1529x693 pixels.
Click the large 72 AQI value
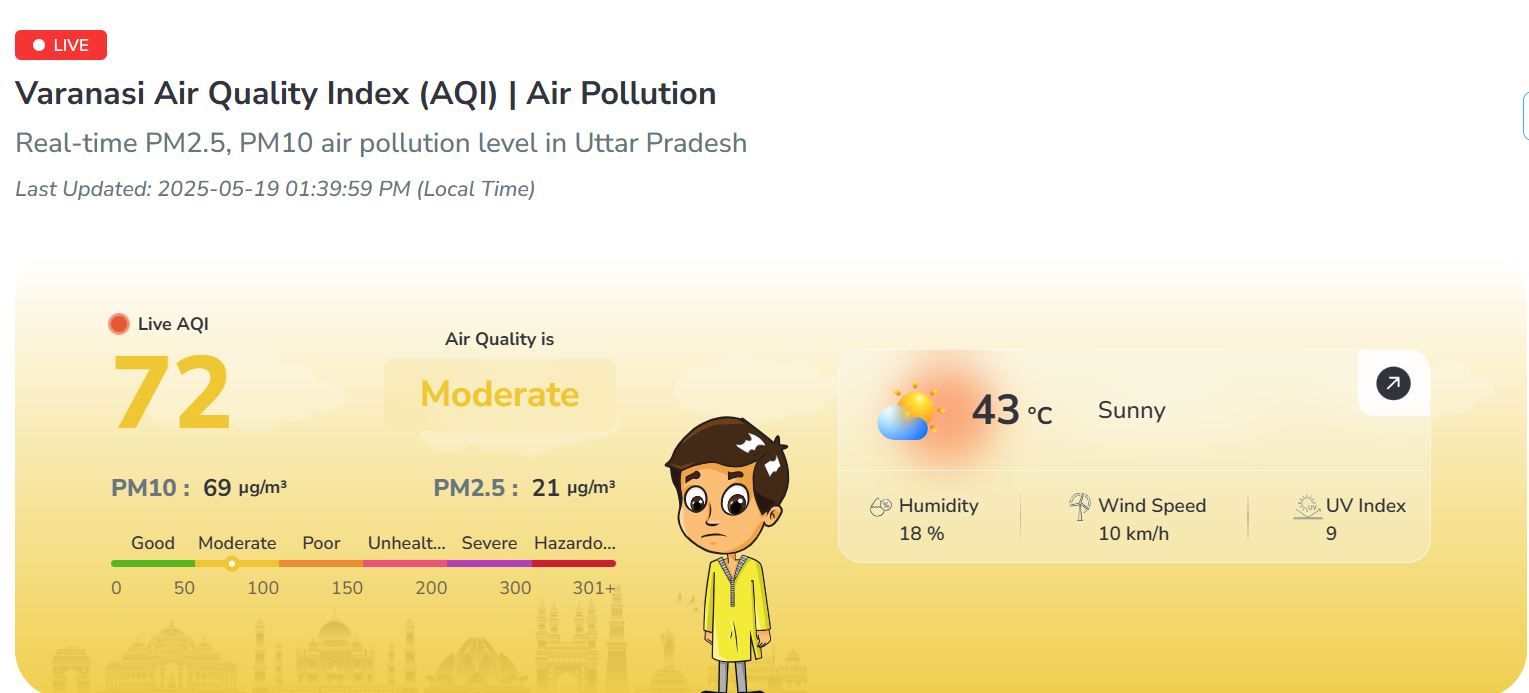(172, 395)
